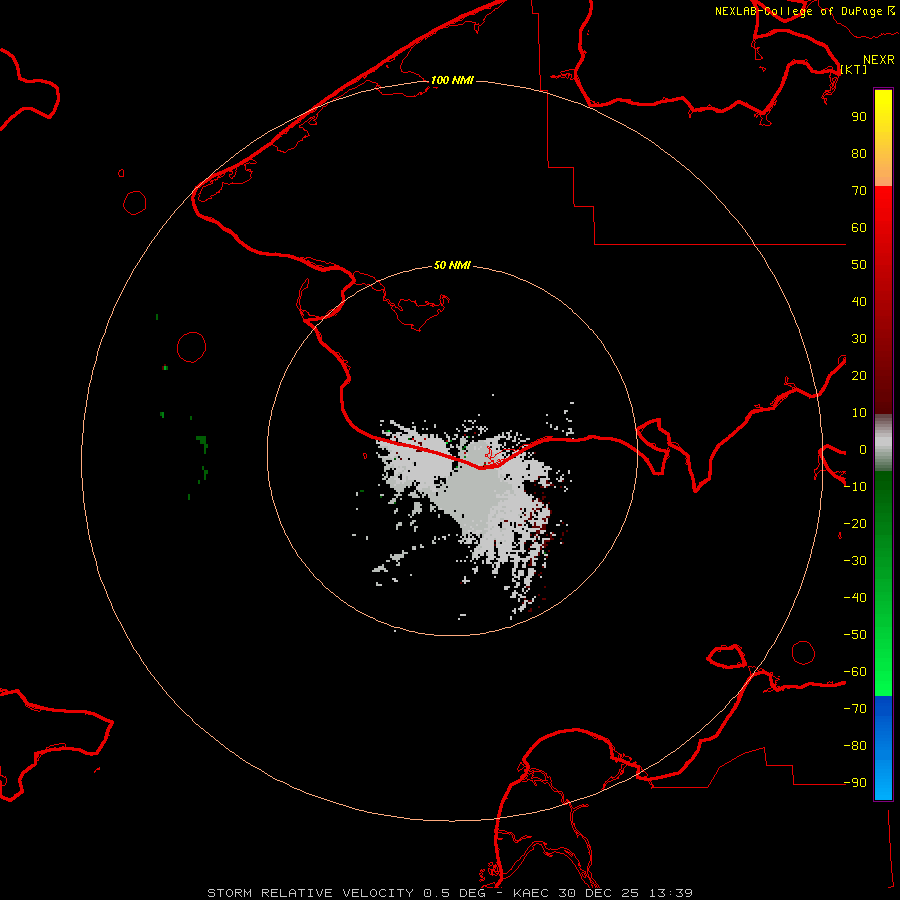Click the 0 value on the velocity scale
The image size is (900, 900).
tap(863, 450)
